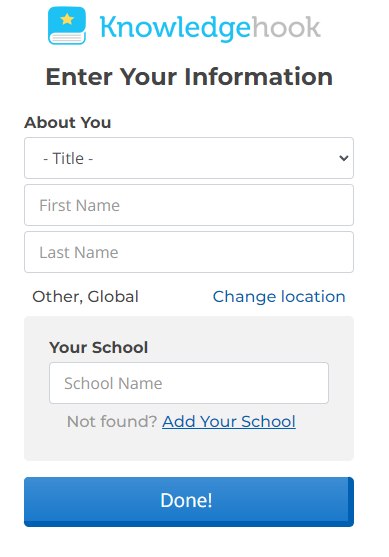Click the blue "Knowledge" part of the wordmark
Screen dimensions: 389x557
tap(175, 28)
